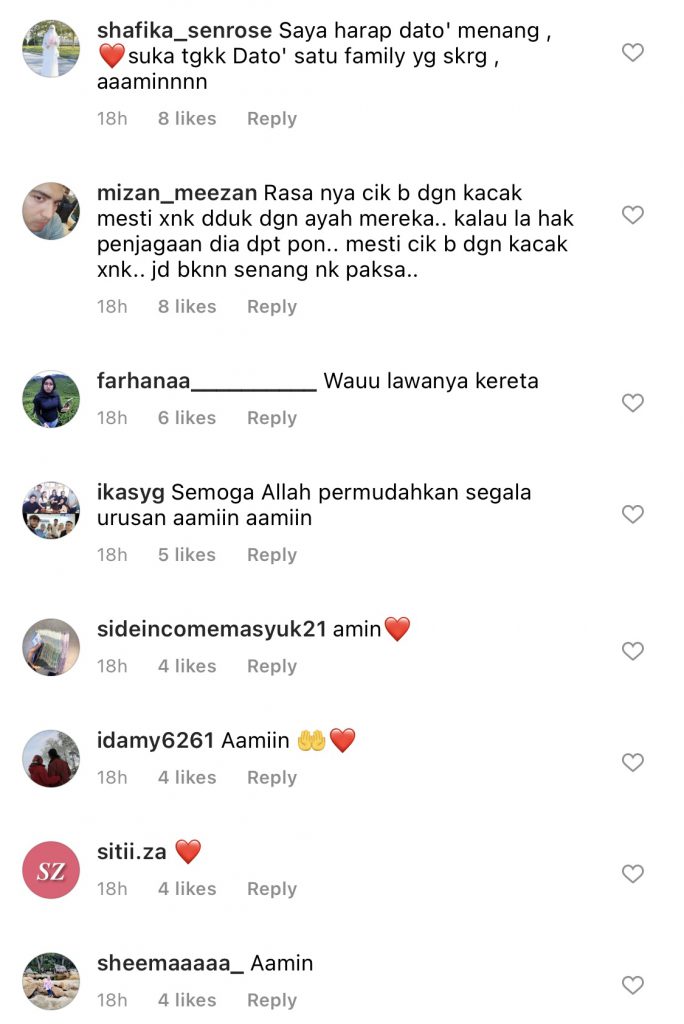684x1024 pixels.
Task: Open the SZ initials avatar
Action: 51,870
